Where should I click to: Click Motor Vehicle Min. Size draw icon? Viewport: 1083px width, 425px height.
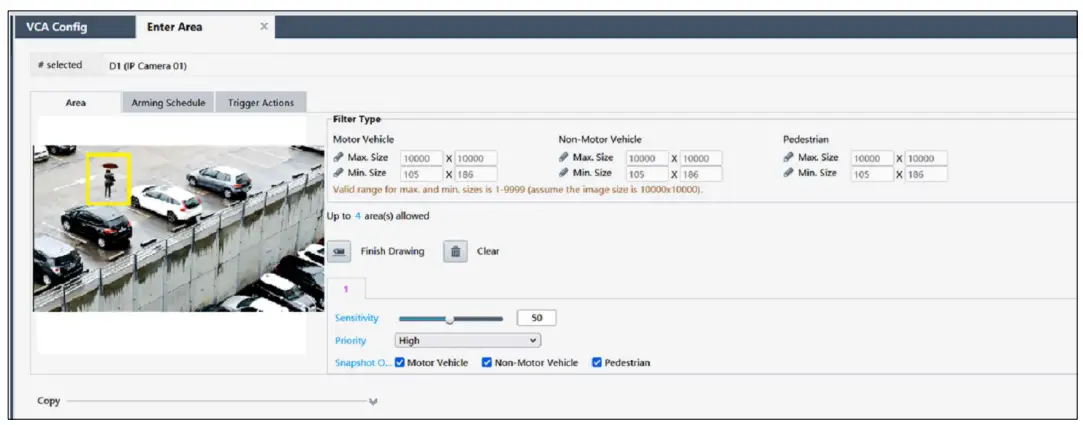click(339, 173)
